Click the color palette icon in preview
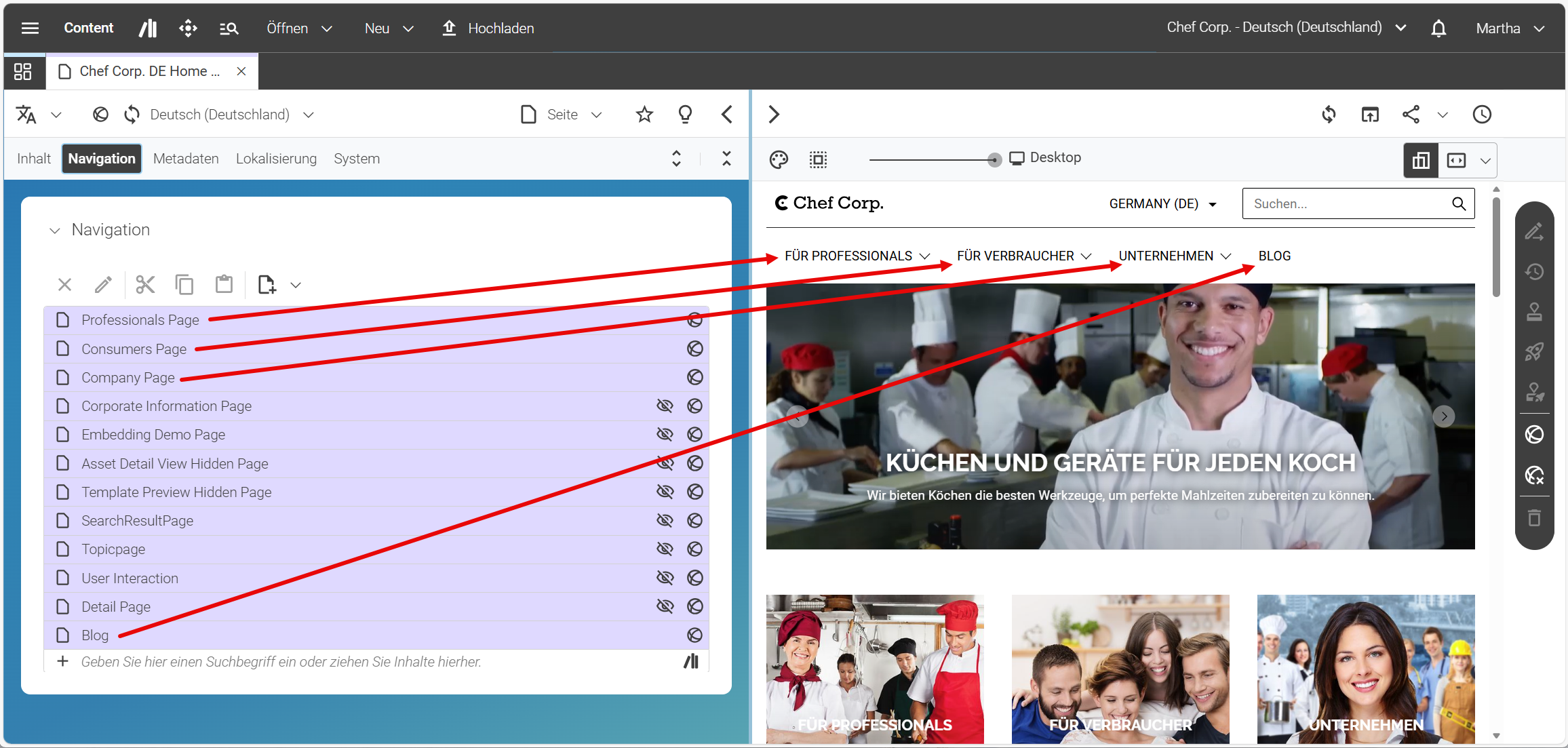The width and height of the screenshot is (1568, 748). [779, 159]
